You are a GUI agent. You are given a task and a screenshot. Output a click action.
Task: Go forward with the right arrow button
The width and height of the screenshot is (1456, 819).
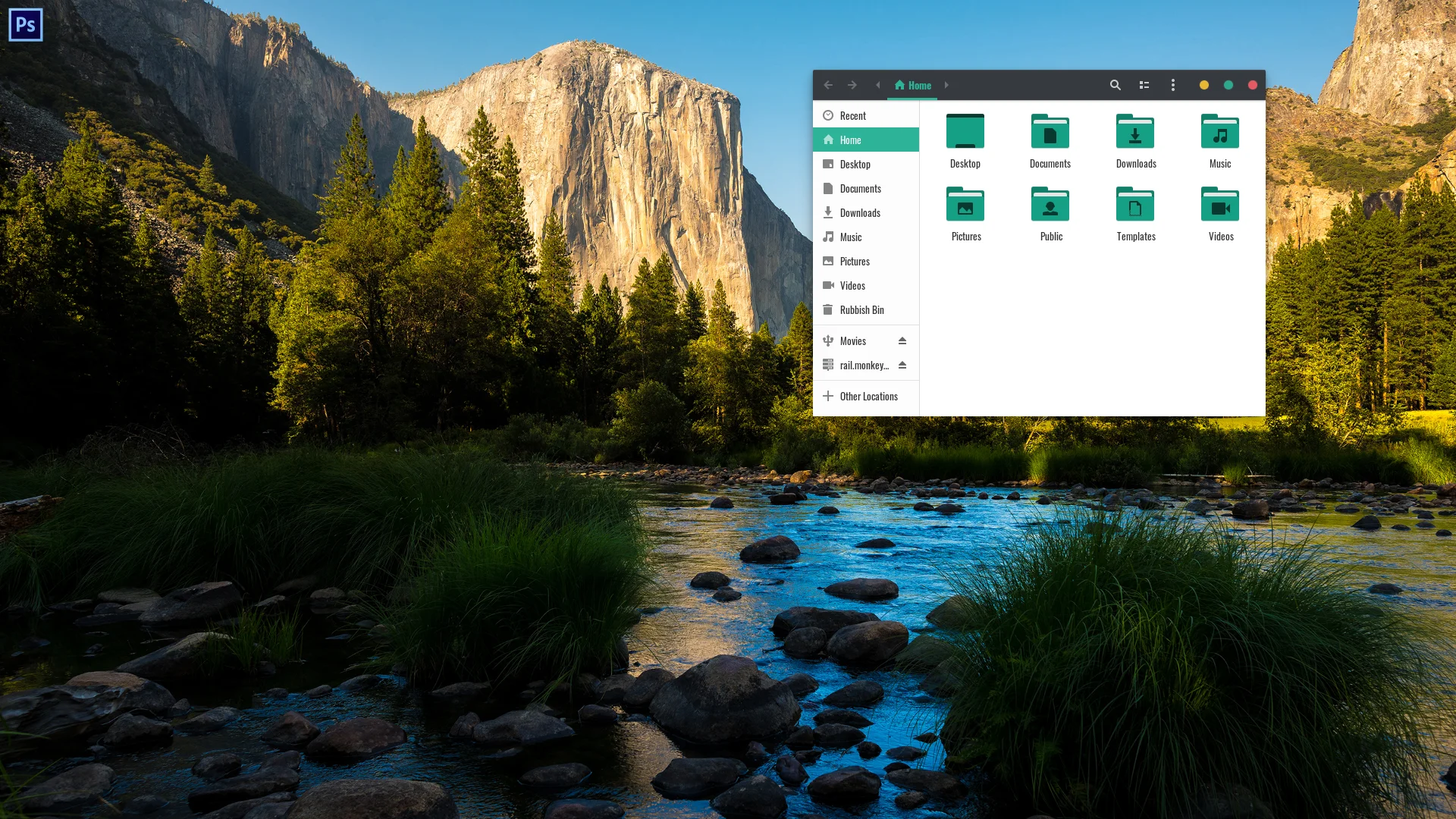pos(852,85)
